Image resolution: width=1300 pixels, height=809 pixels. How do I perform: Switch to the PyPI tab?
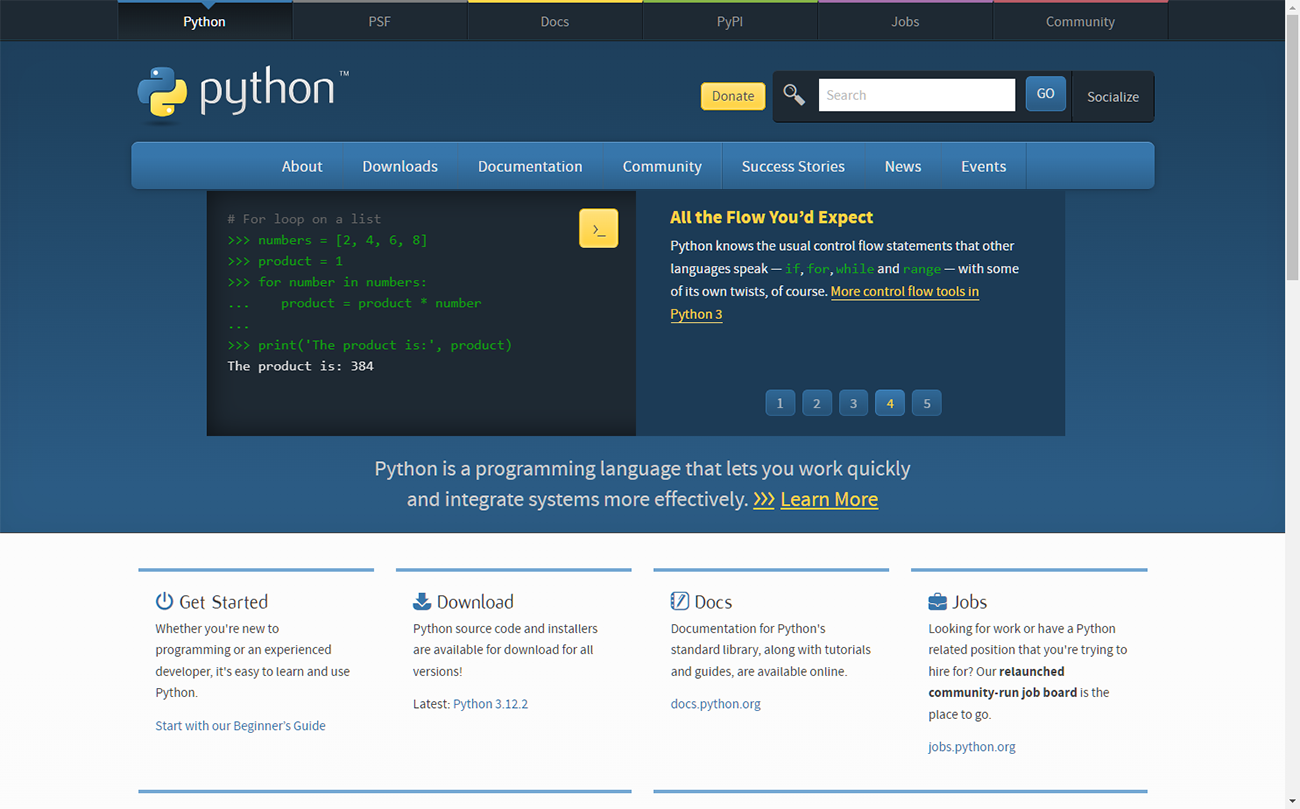tap(729, 20)
